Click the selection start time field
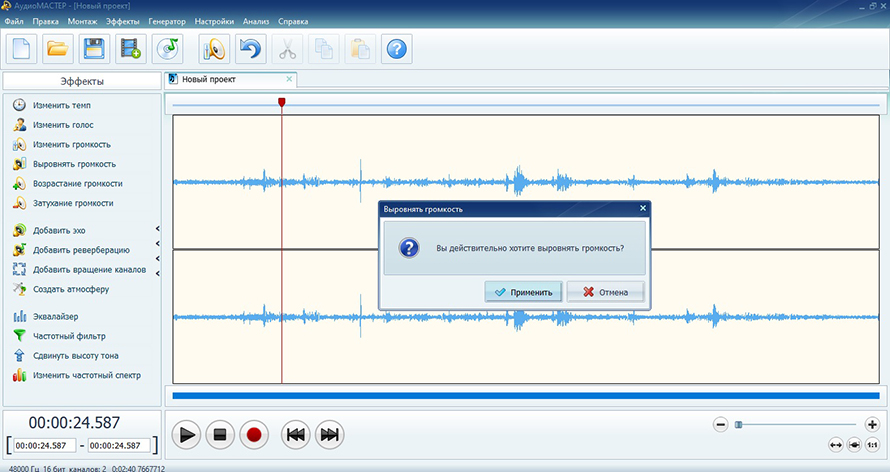The image size is (890, 472). coord(42,445)
